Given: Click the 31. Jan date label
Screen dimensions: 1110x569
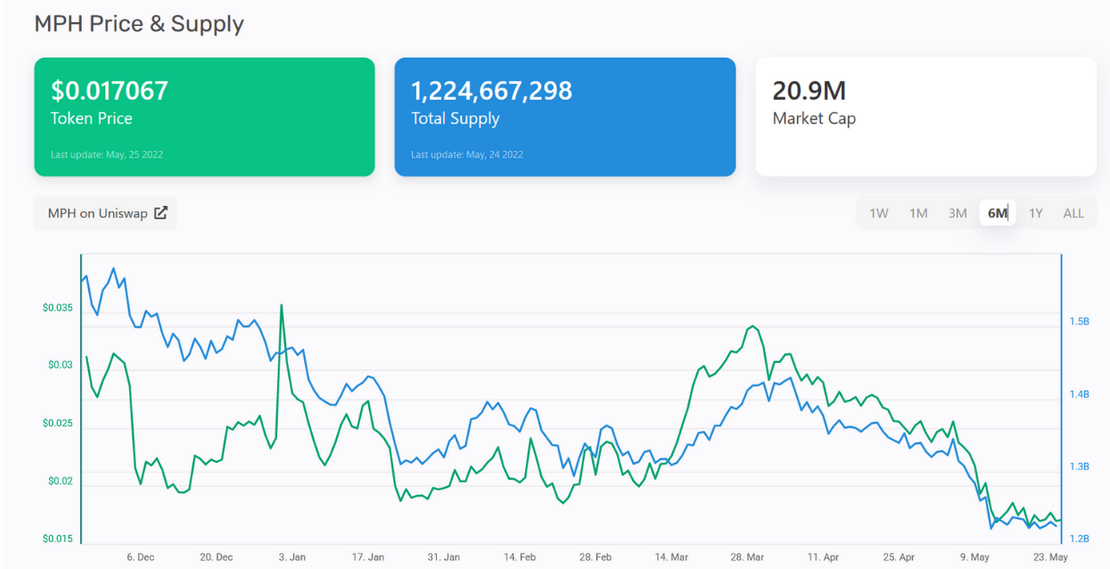Looking at the screenshot, I should [443, 558].
